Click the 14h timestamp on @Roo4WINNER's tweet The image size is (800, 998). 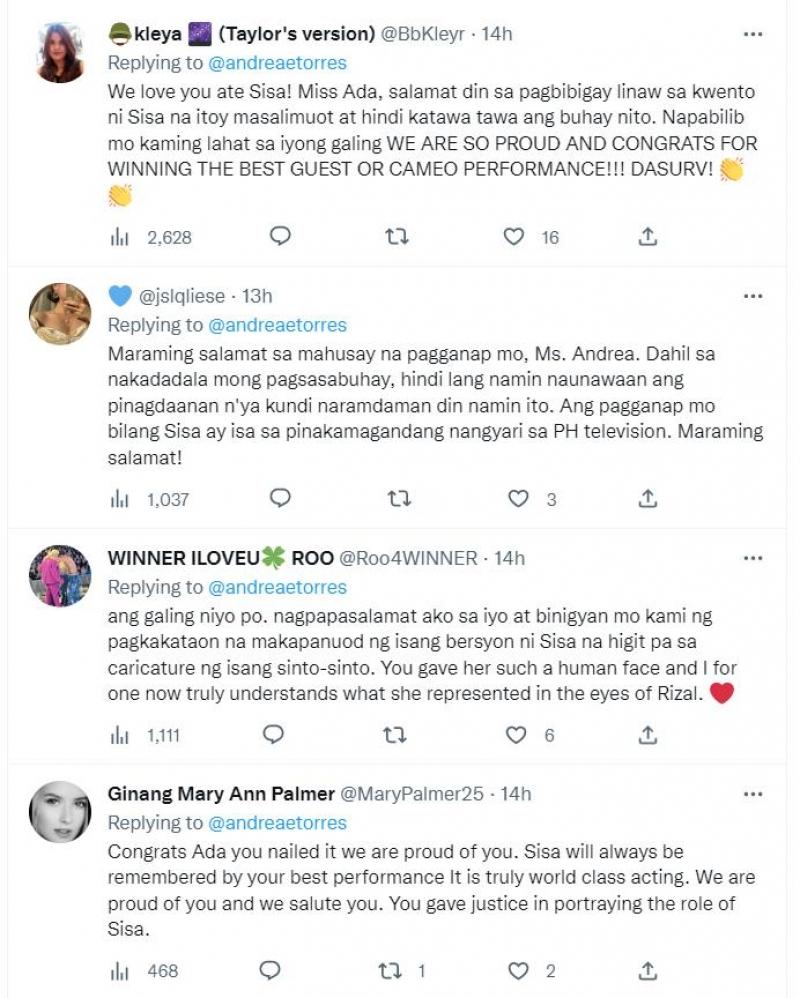point(506,558)
